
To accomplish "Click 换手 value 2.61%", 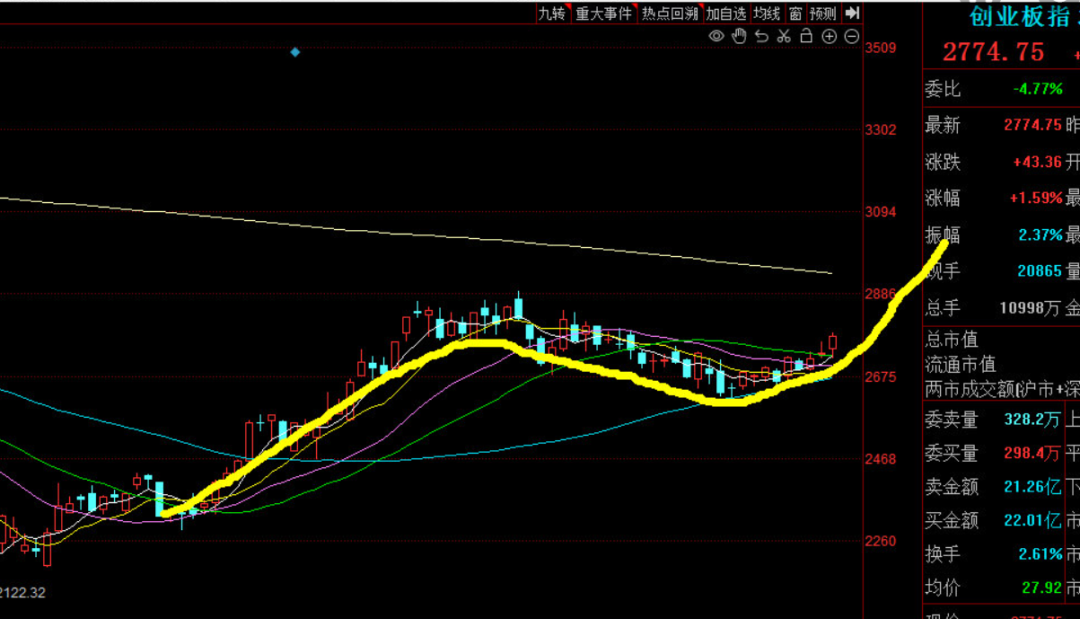I will (1040, 554).
